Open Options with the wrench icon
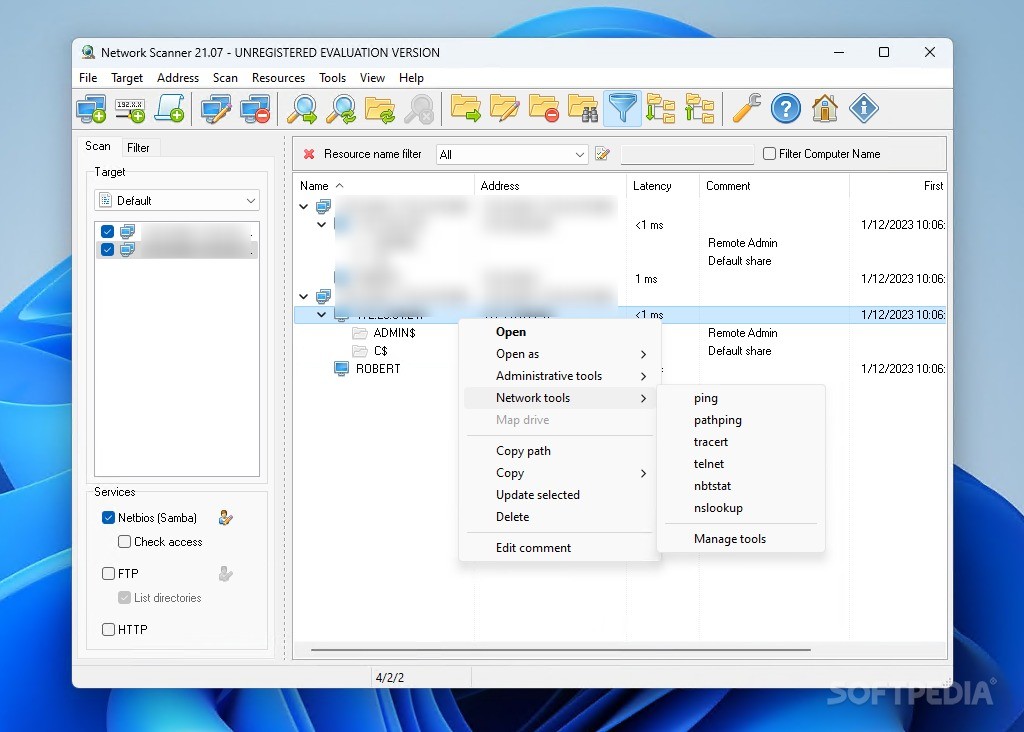 tap(746, 108)
